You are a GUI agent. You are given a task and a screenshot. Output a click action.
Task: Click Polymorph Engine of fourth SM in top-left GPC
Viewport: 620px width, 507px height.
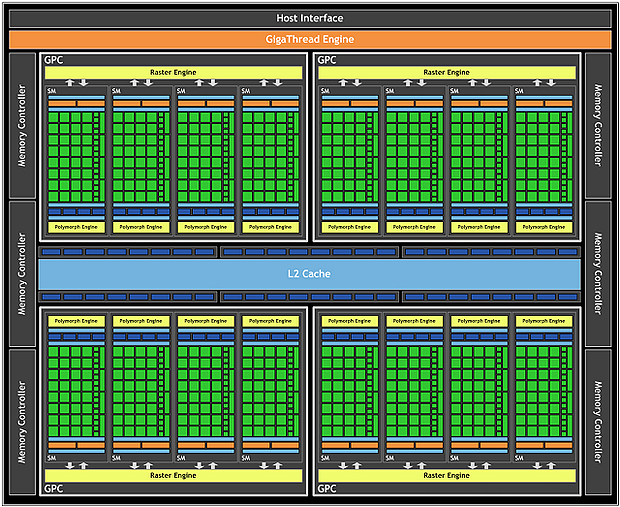pyautogui.click(x=271, y=227)
